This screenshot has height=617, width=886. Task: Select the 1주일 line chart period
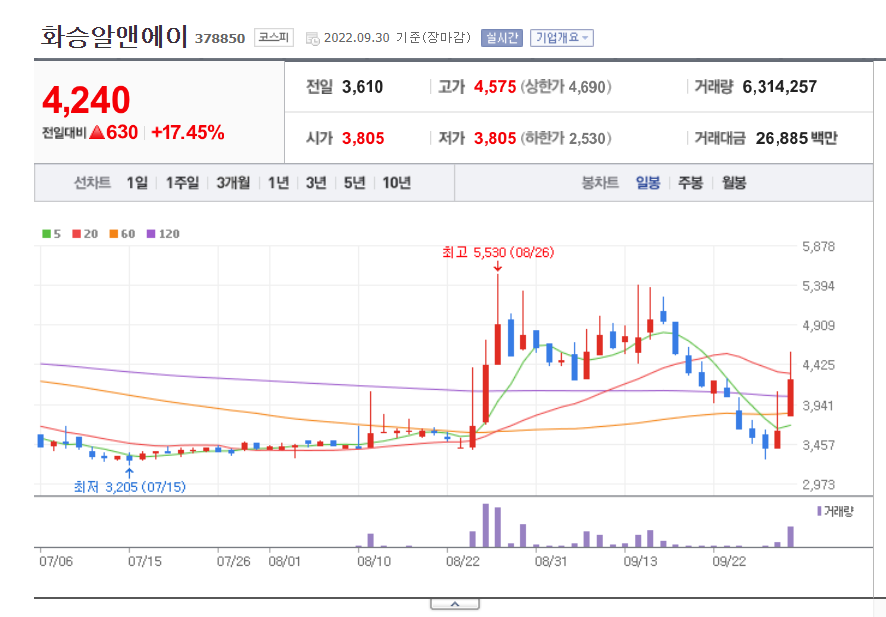pos(183,183)
